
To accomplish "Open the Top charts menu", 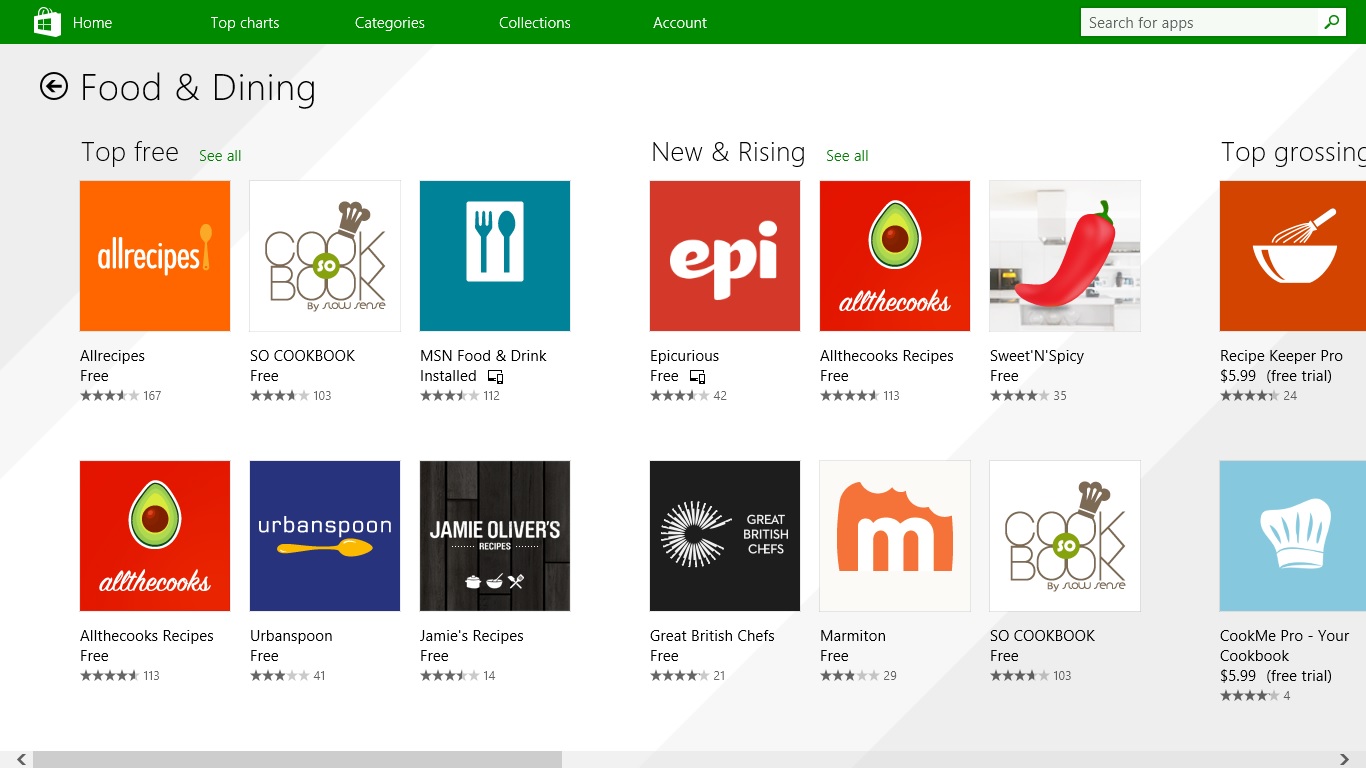I will (x=245, y=22).
